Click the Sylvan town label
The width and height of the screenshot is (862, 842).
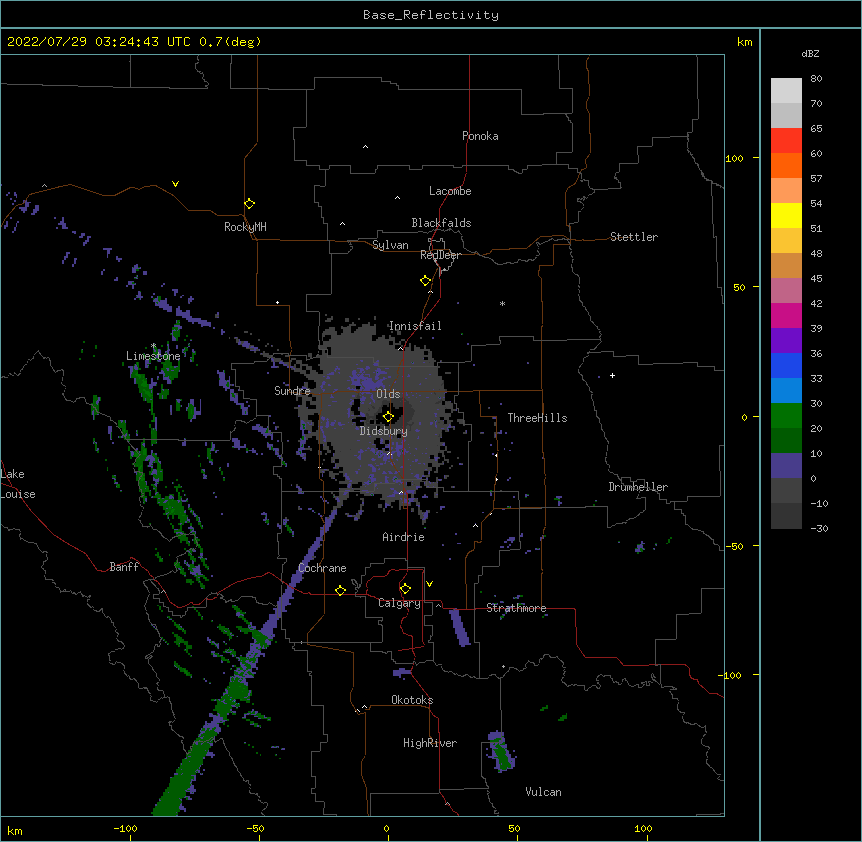coord(390,245)
